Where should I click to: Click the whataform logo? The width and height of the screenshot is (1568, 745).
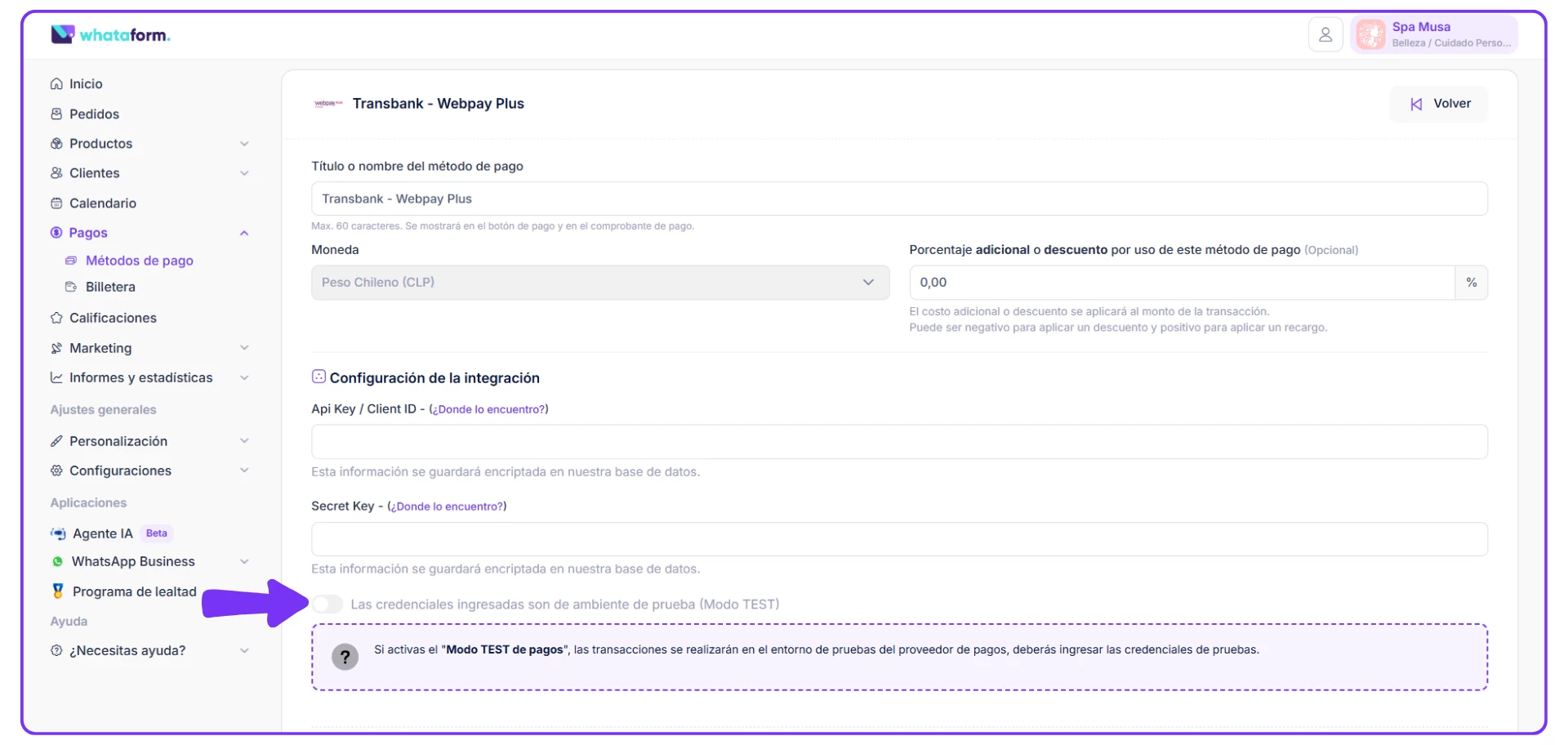click(110, 35)
